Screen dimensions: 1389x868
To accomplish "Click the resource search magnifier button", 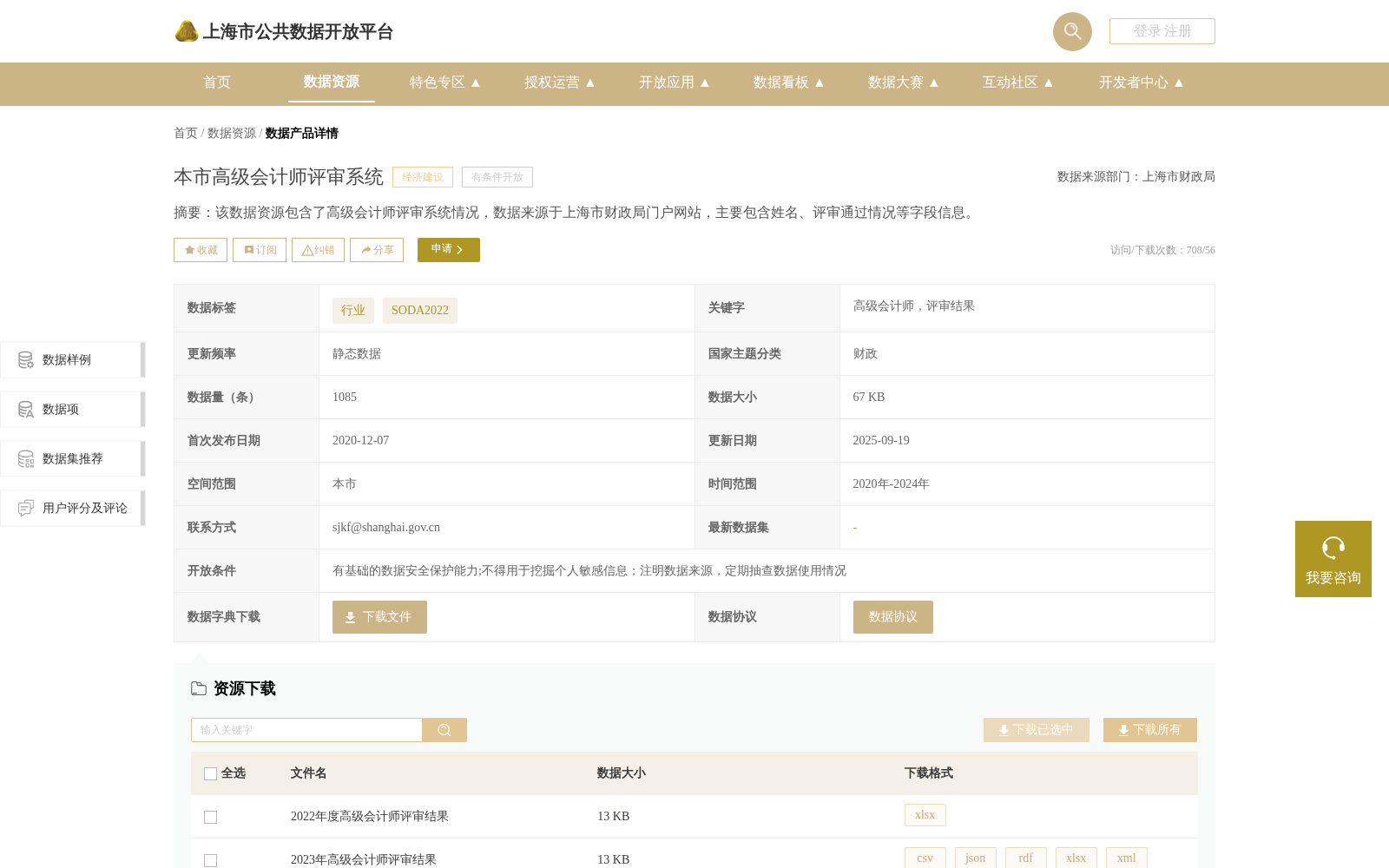I will [444, 730].
